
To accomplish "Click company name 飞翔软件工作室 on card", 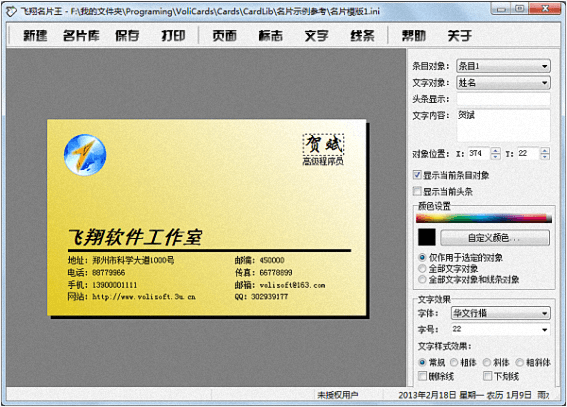I will pos(135,237).
